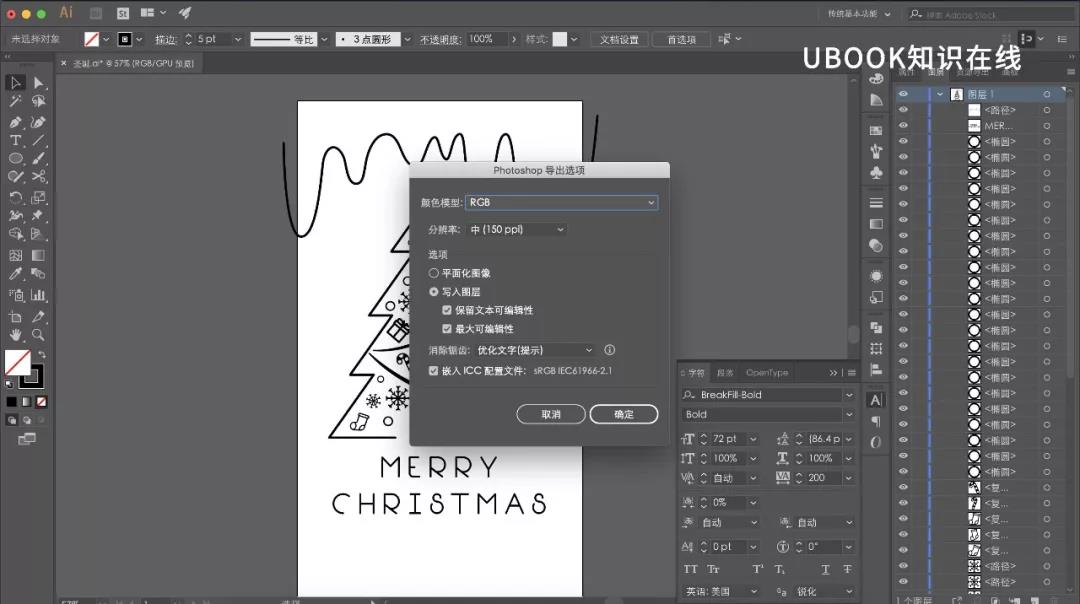Open Adobe Stock via St icon
Image resolution: width=1080 pixels, height=604 pixels.
123,13
